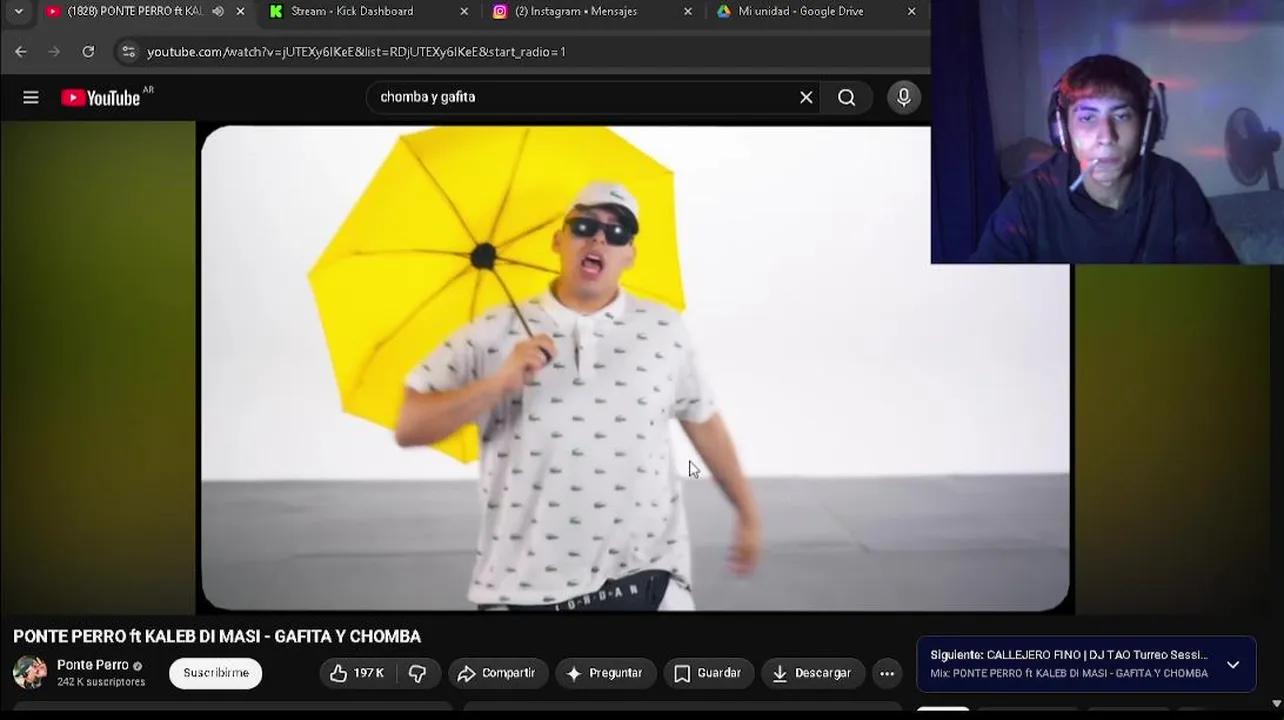
Task: Click the video title PONTE PERRO ft KALEB DI MASI
Action: 217,637
